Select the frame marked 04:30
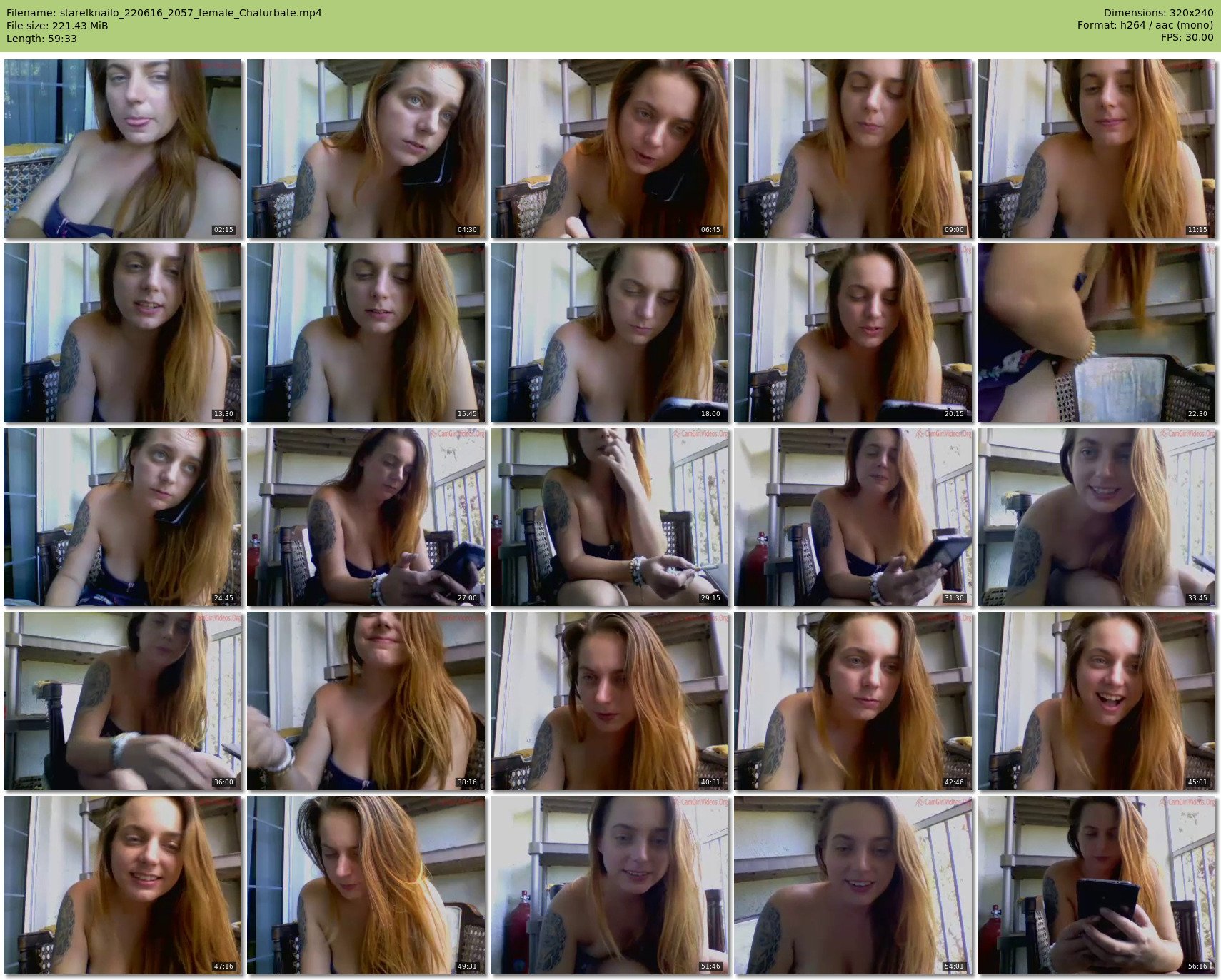1221x980 pixels. [x=366, y=148]
